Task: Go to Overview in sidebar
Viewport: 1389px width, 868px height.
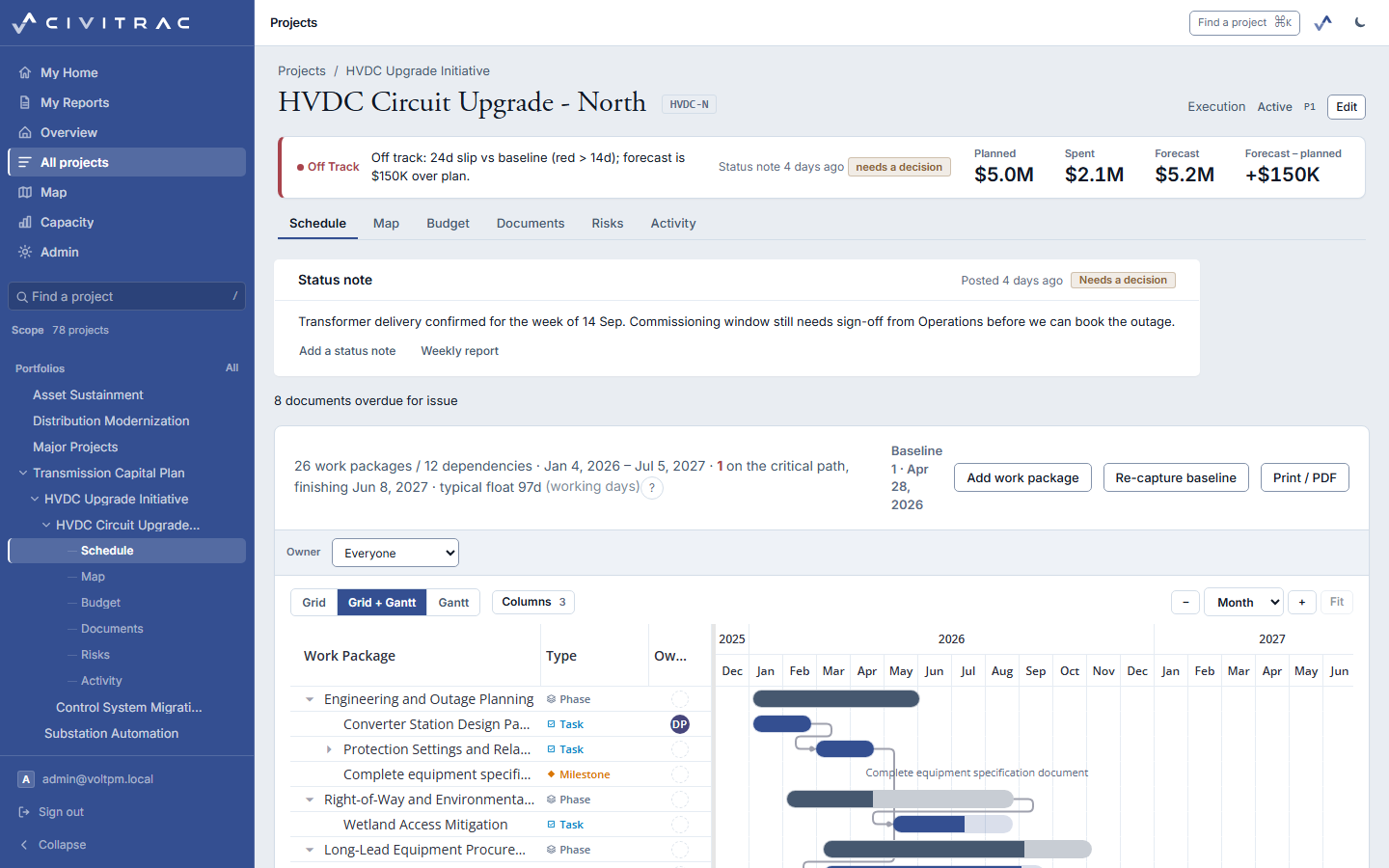Action: pos(126,132)
